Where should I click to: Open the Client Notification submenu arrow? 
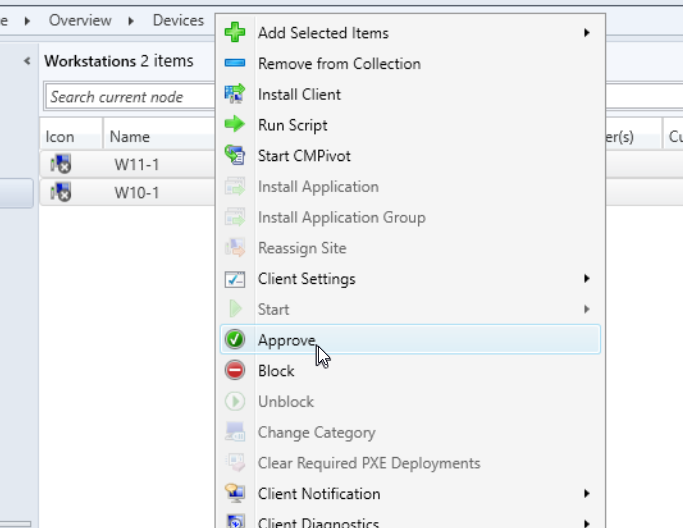(587, 494)
